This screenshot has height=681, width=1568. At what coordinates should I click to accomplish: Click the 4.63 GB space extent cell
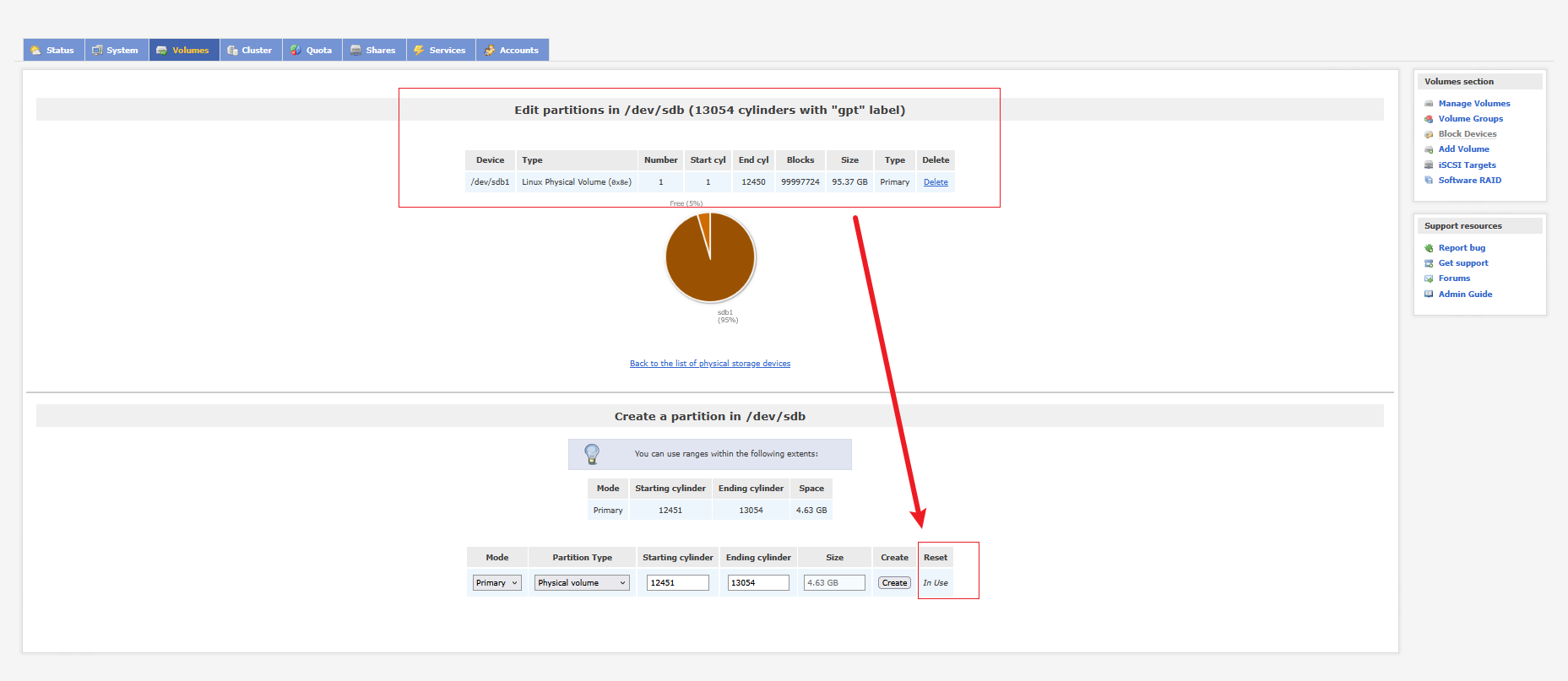click(811, 511)
